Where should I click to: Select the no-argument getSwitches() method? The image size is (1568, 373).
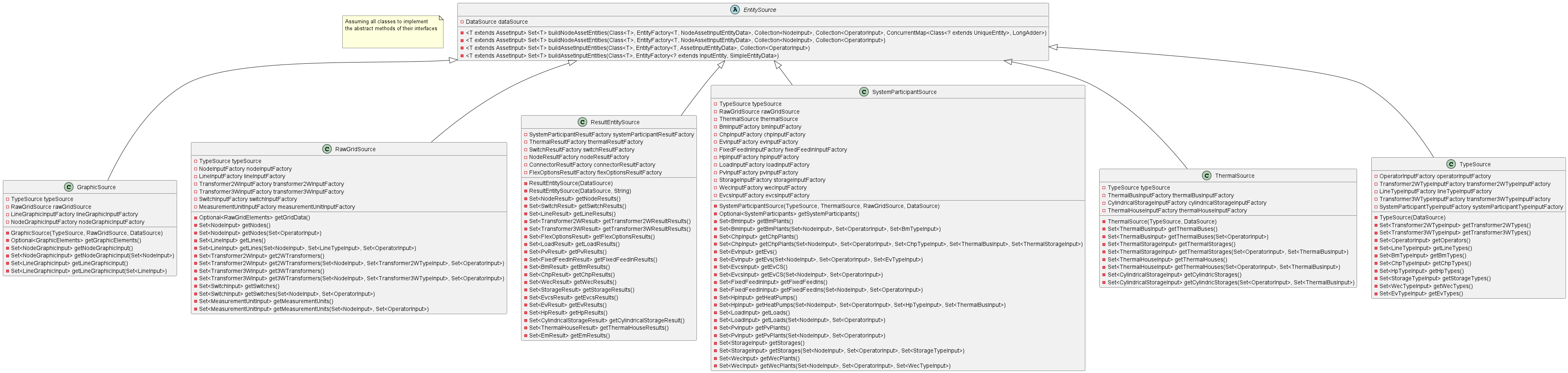tap(239, 286)
